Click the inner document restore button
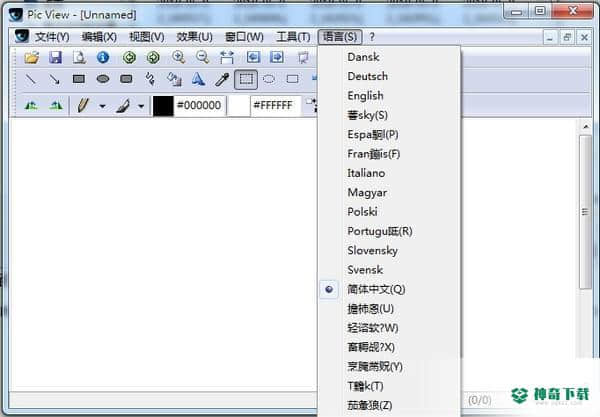Viewport: 600px width, 417px height. (x=567, y=37)
